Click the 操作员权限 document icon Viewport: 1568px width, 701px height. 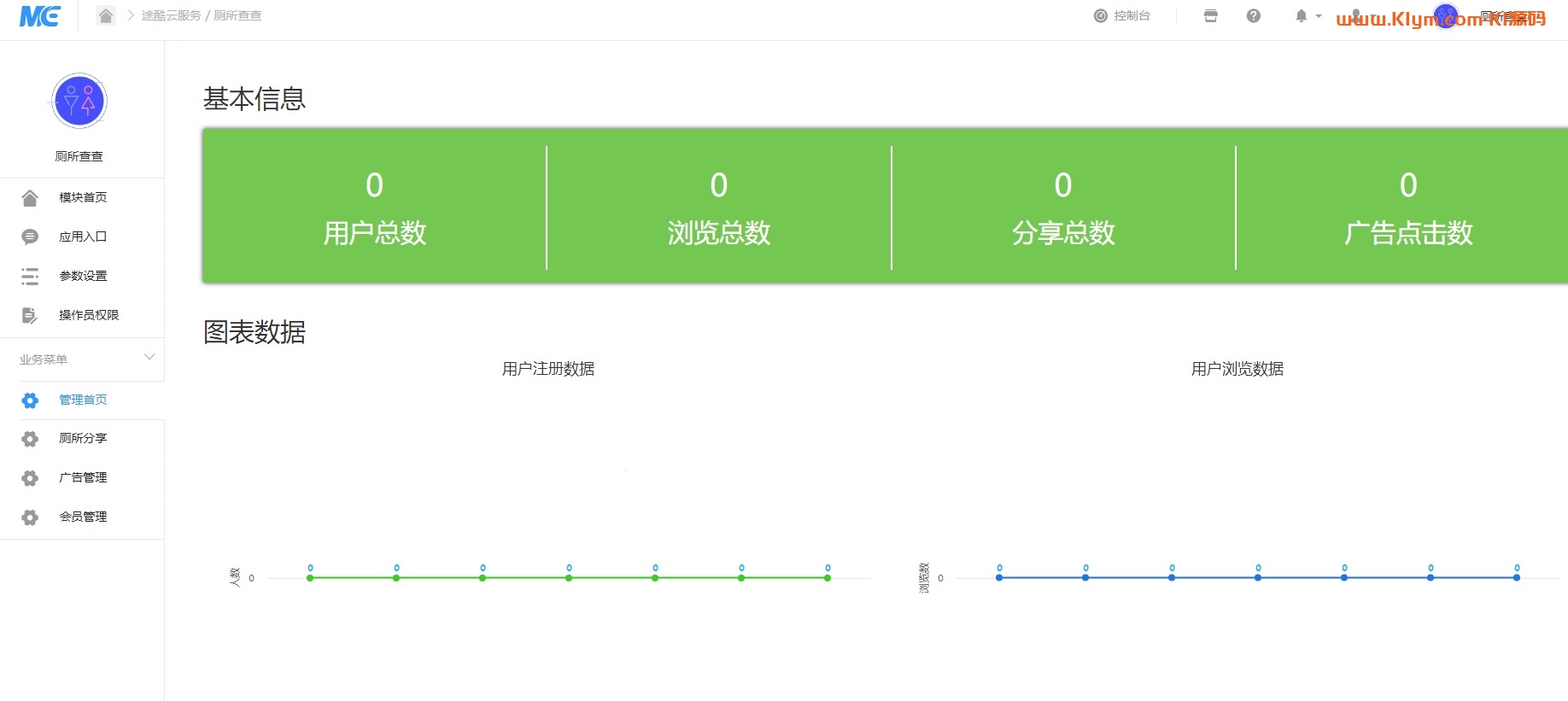click(x=30, y=315)
